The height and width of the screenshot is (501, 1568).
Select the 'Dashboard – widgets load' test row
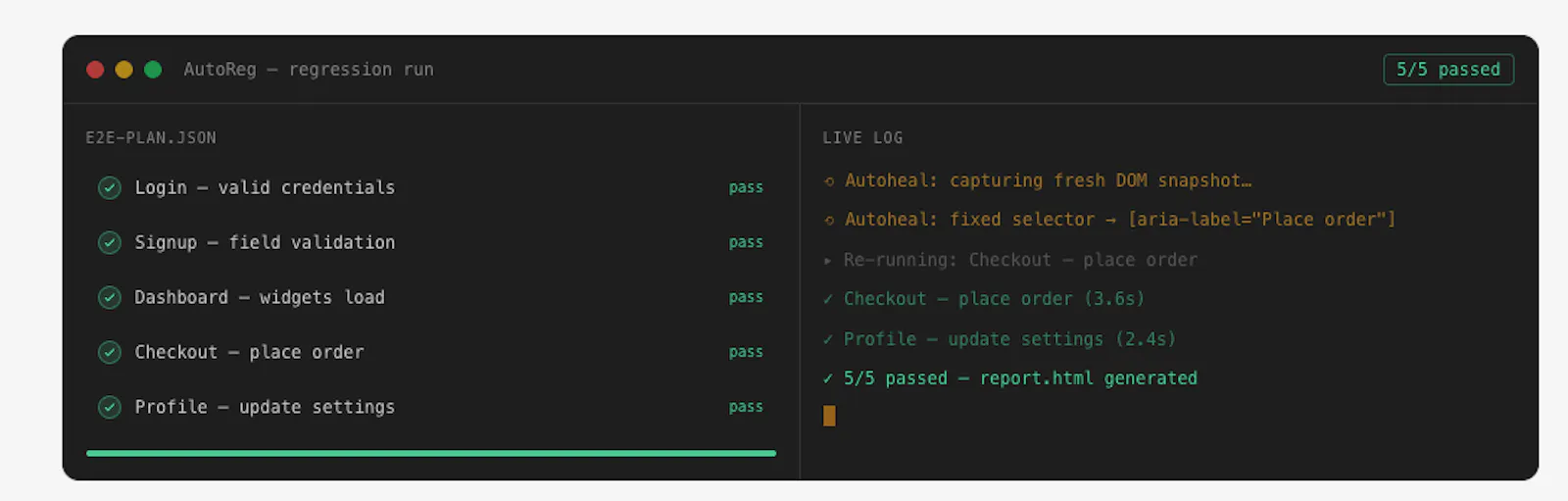[x=431, y=297]
